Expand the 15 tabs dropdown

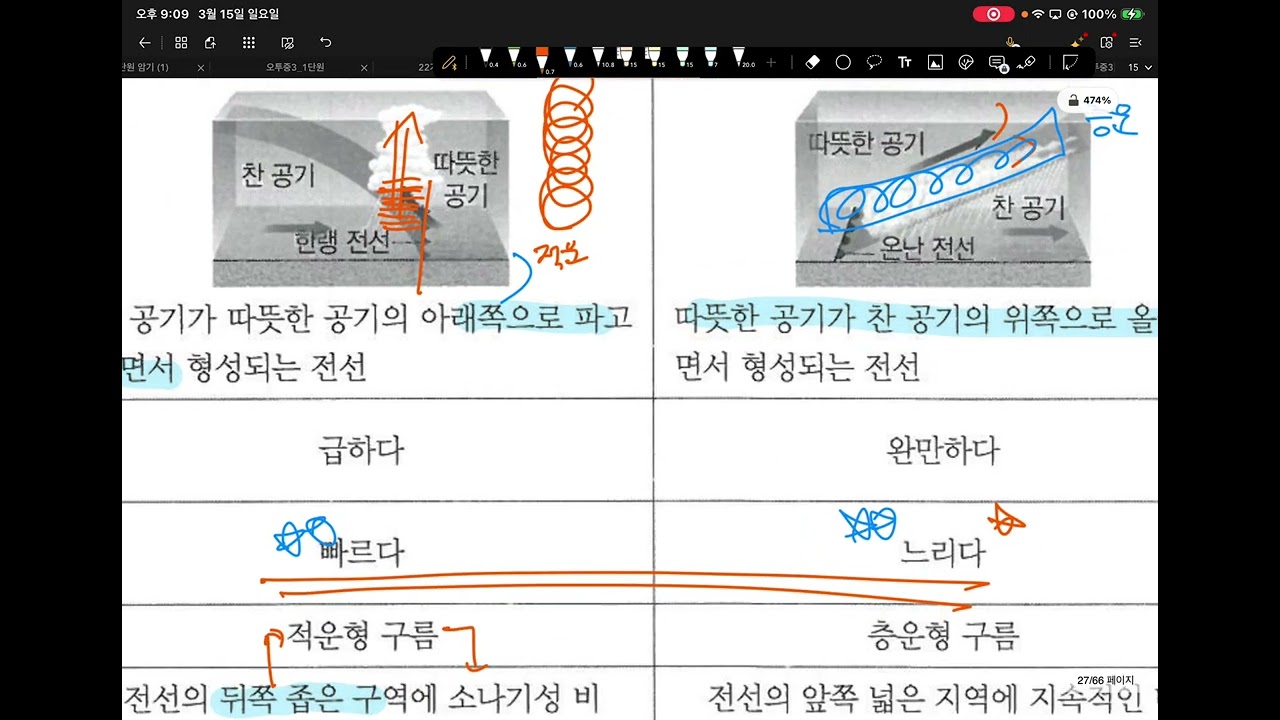(x=1140, y=67)
